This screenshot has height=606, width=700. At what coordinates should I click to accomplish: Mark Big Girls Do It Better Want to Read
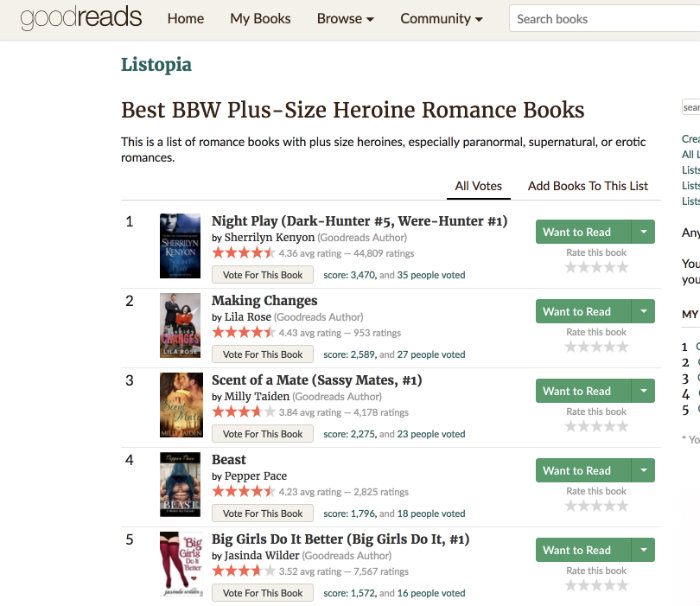click(x=583, y=550)
